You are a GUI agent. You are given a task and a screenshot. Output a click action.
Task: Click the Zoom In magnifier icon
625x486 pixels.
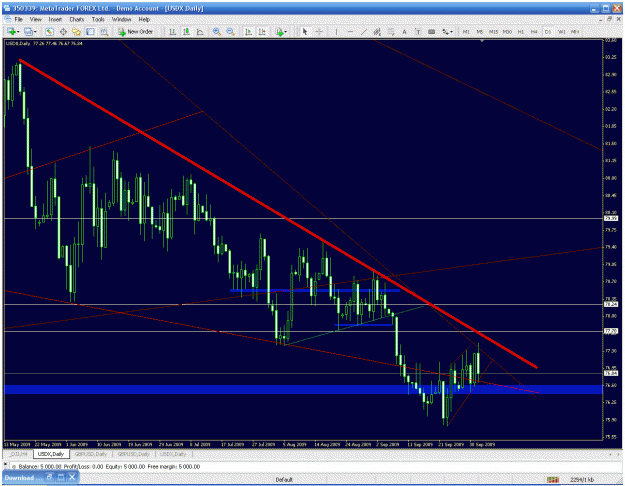click(217, 31)
